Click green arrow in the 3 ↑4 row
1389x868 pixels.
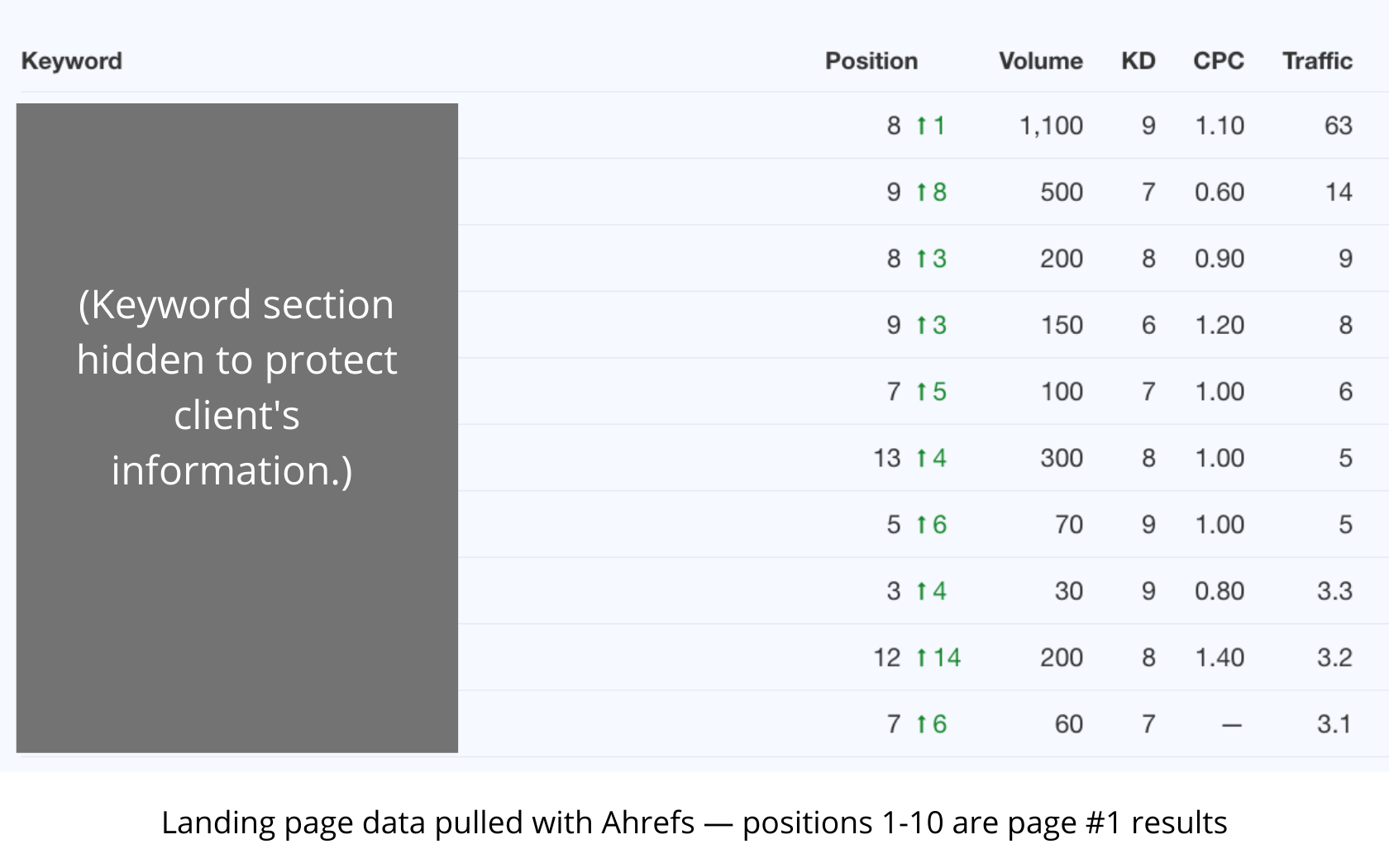921,592
